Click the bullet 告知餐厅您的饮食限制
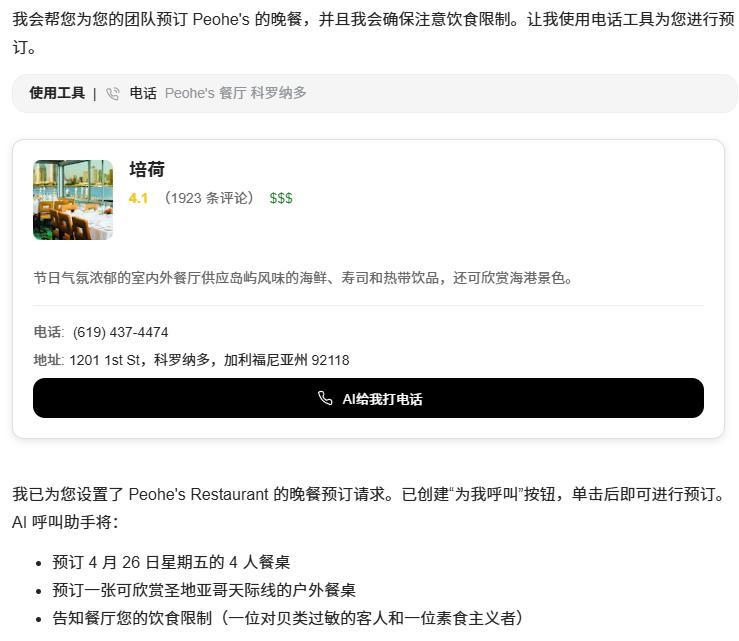The width and height of the screenshot is (739, 641). point(288,618)
